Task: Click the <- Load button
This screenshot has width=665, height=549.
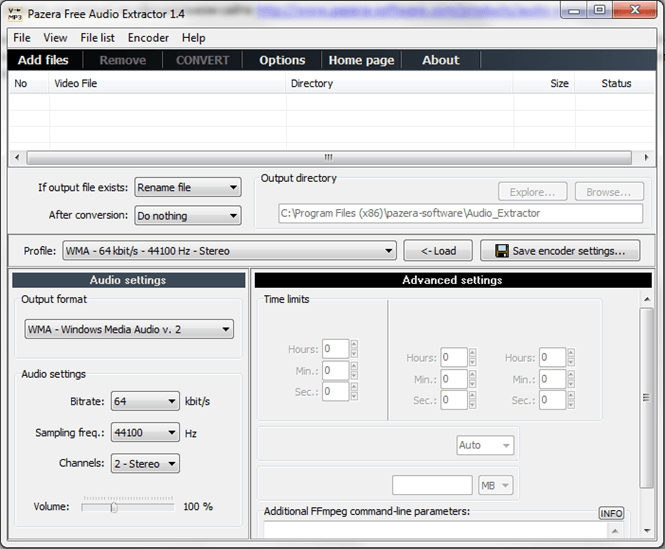Action: click(x=438, y=251)
